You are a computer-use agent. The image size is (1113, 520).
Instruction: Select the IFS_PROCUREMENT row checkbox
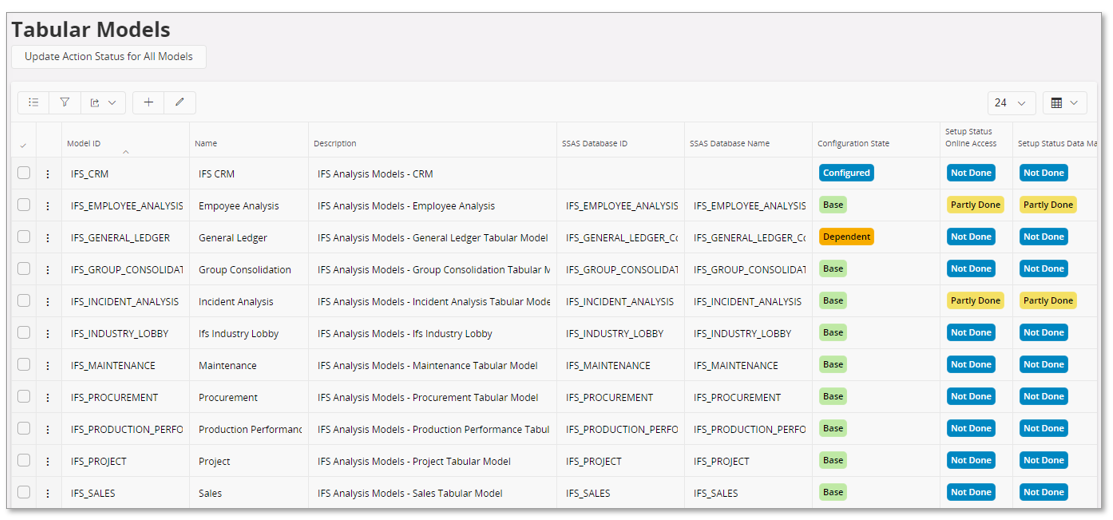[x=24, y=397]
